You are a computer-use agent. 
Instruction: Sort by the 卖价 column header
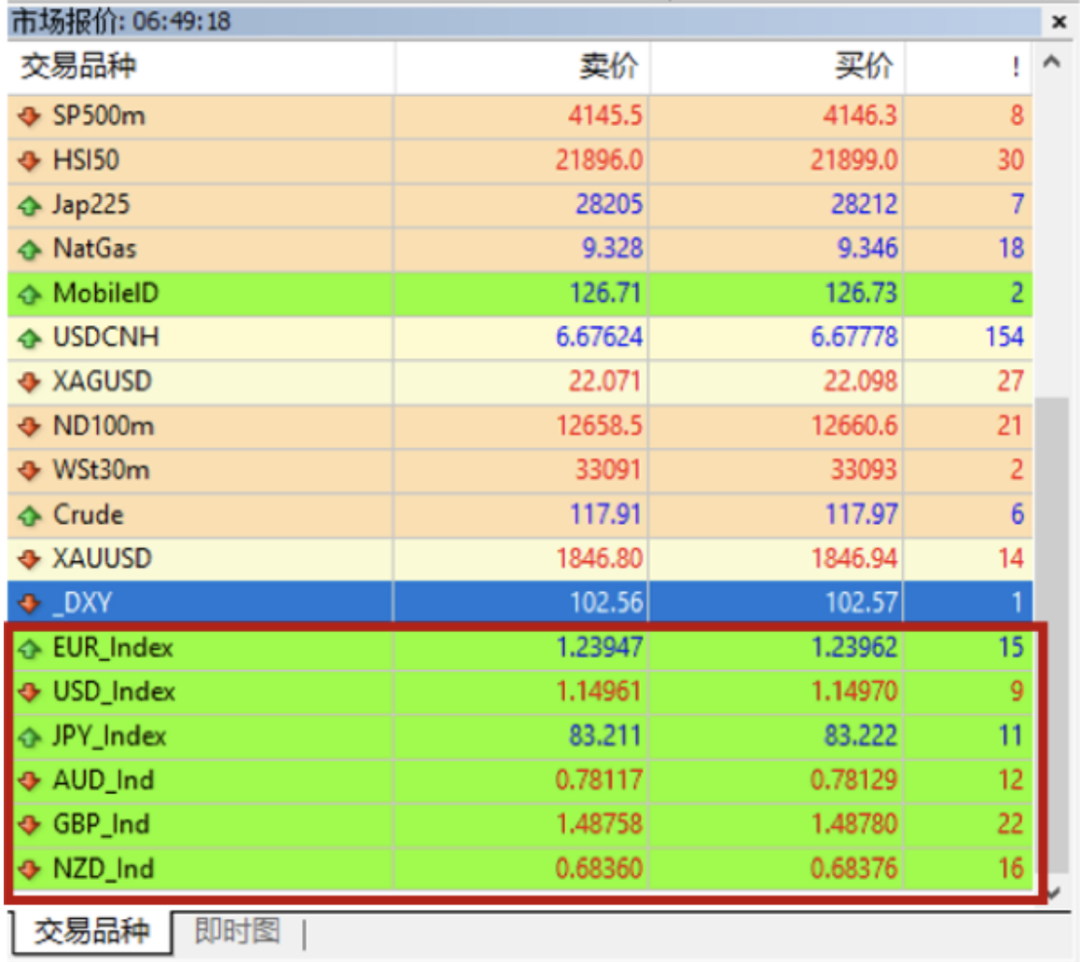pyautogui.click(x=521, y=67)
